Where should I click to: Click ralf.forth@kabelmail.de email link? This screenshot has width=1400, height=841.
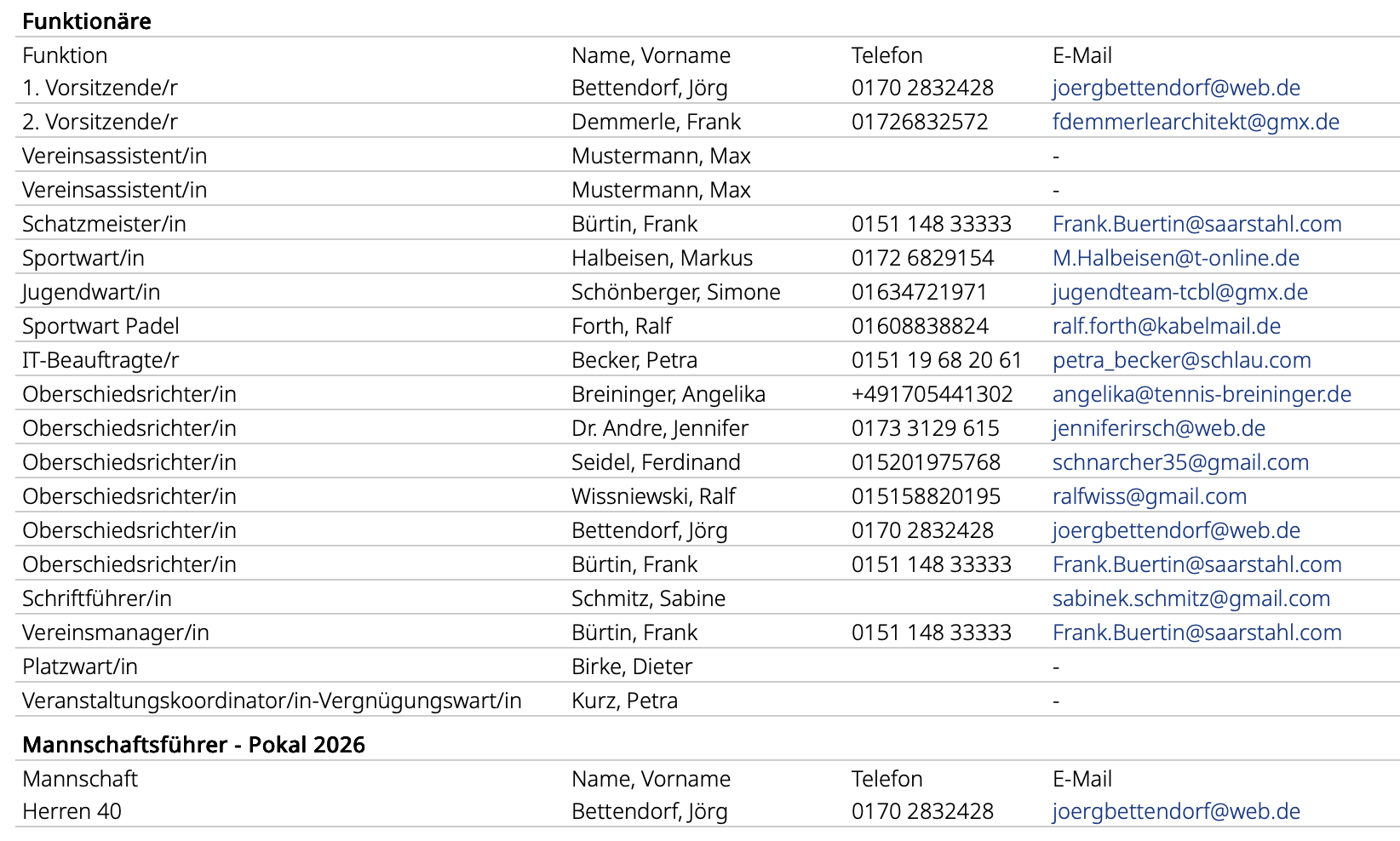[x=1167, y=326]
